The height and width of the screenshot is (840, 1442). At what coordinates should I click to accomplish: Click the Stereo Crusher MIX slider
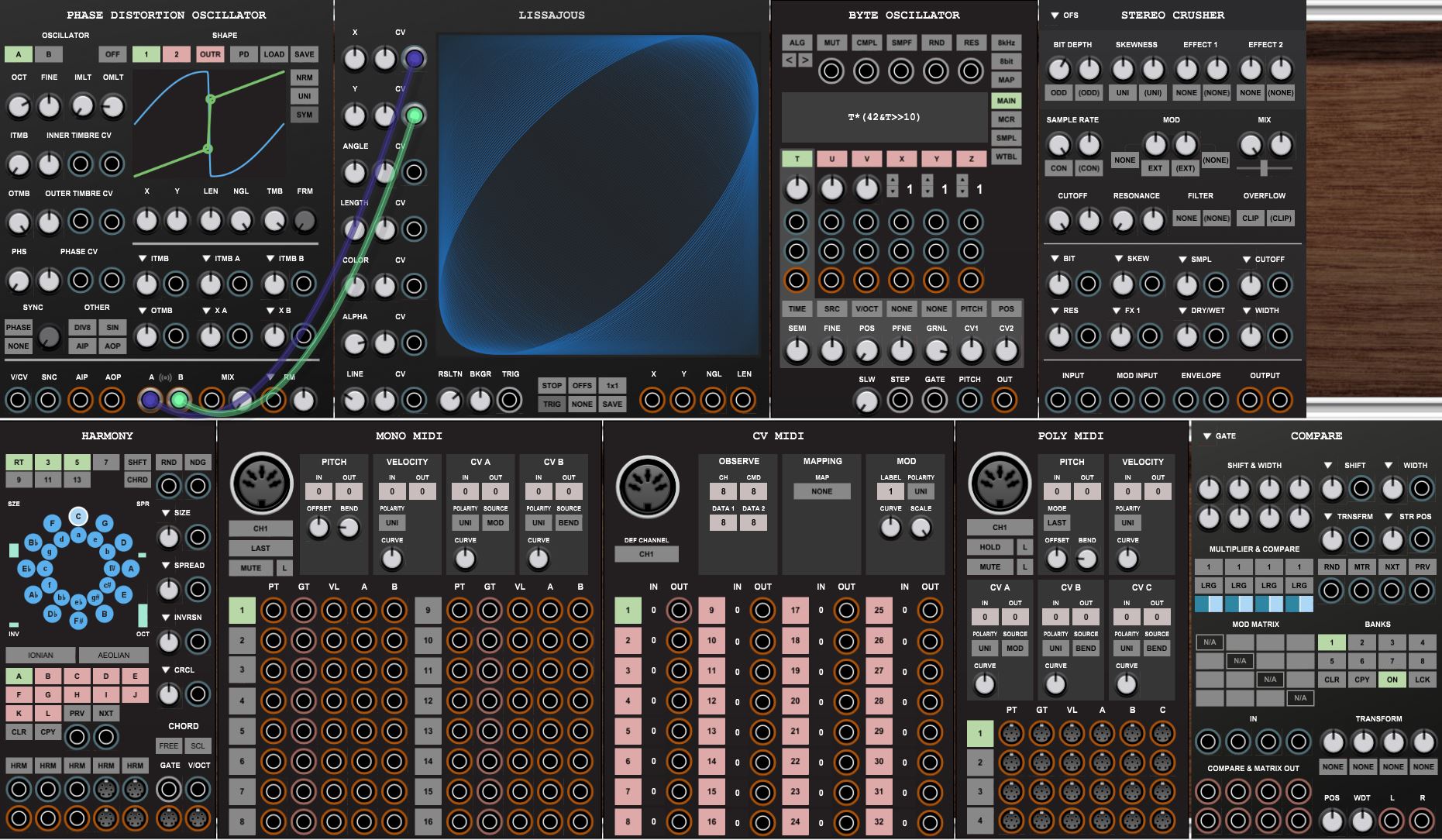tap(1265, 167)
